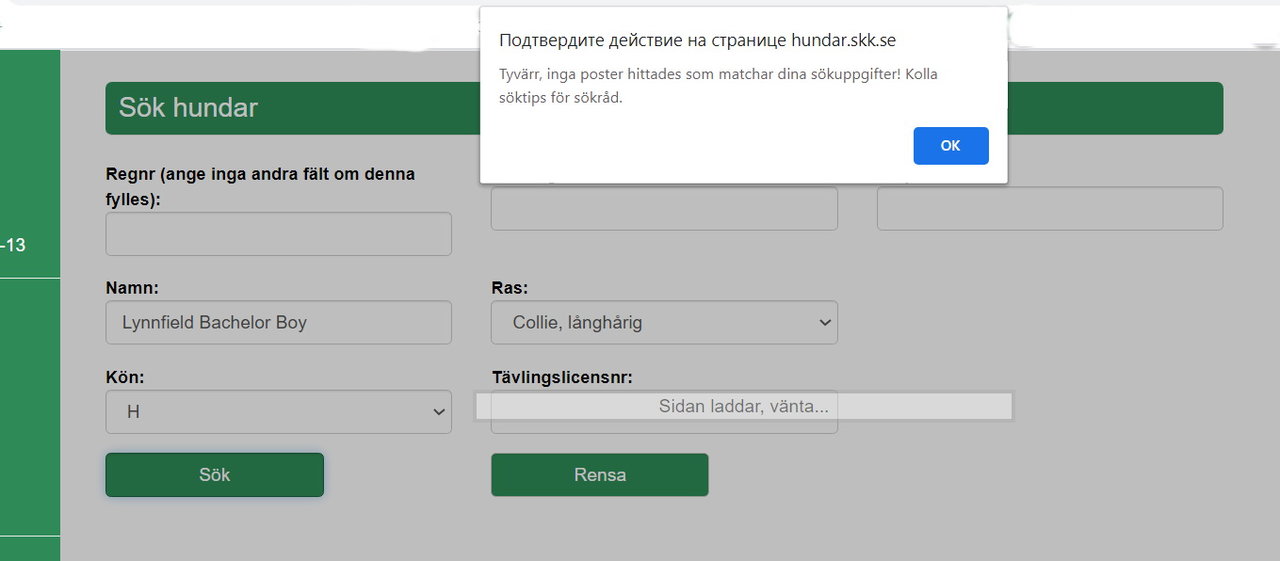Viewport: 1280px width, 561px height.
Task: Click the Kön label
Action: (125, 377)
